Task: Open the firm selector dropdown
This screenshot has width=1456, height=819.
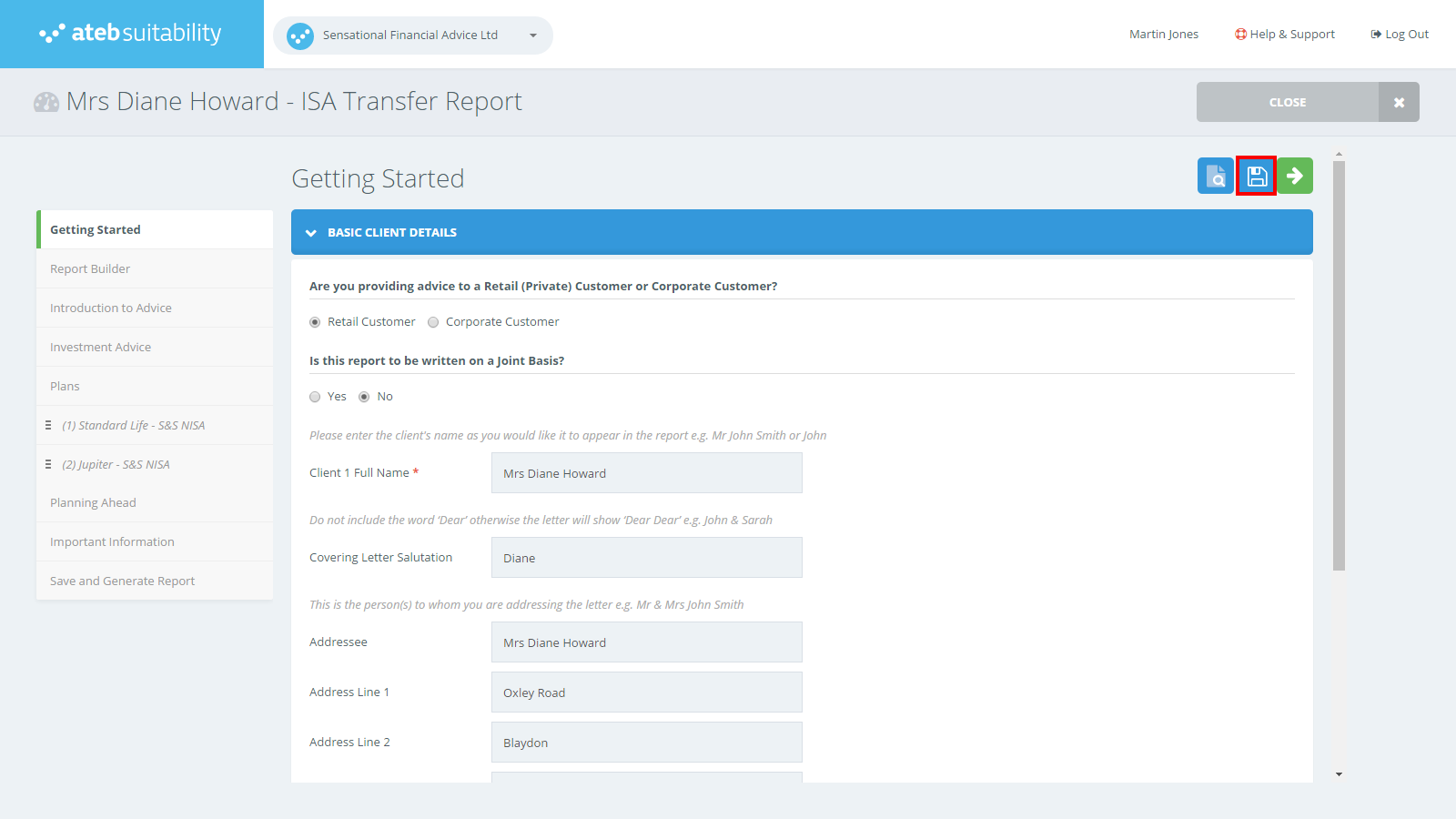Action: tap(532, 35)
